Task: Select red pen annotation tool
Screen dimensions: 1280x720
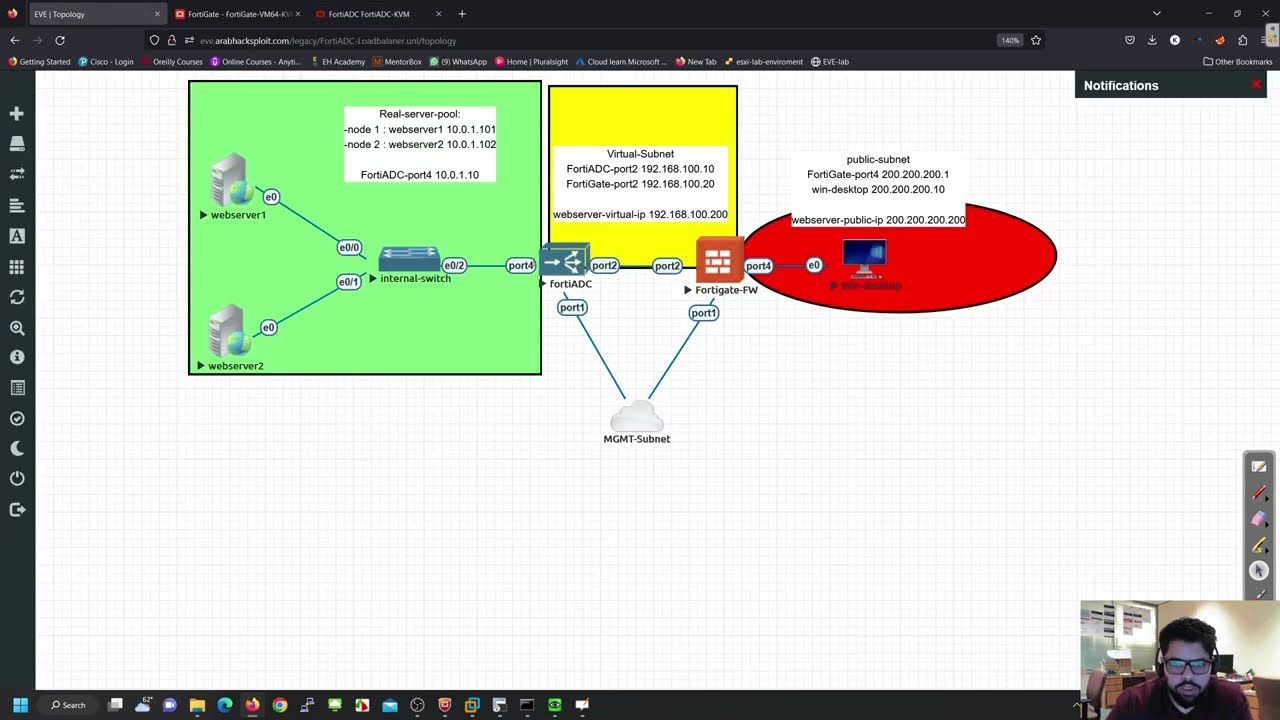Action: click(1259, 493)
